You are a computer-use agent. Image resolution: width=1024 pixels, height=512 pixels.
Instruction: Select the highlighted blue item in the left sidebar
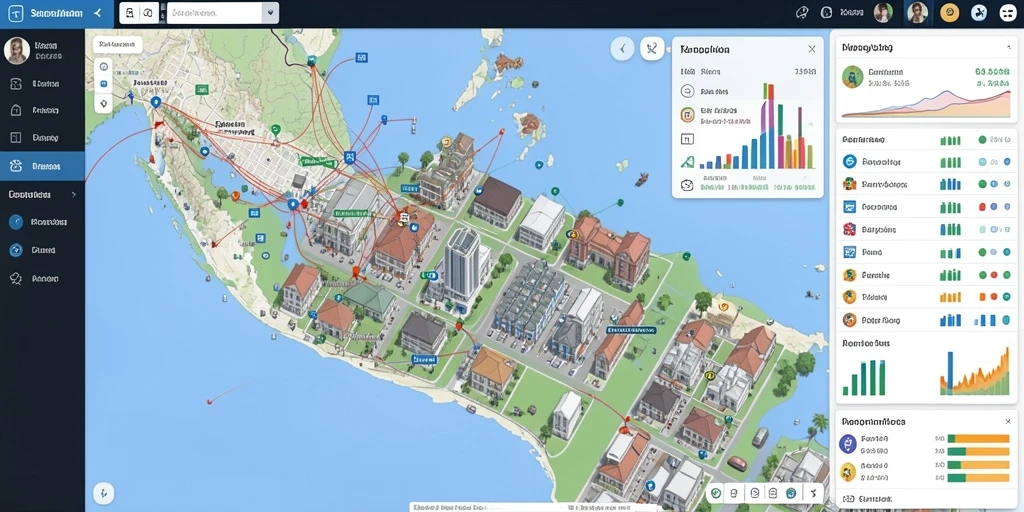pyautogui.click(x=42, y=167)
